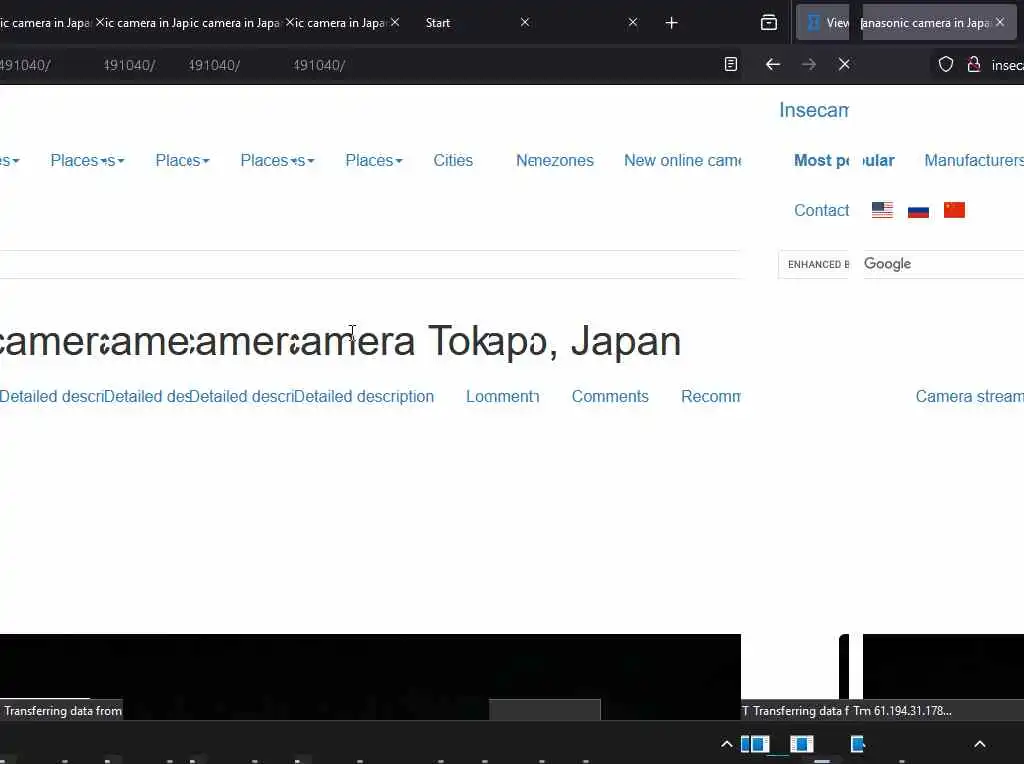Open a new browser tab with the plus button
This screenshot has height=764, width=1024.
671,23
